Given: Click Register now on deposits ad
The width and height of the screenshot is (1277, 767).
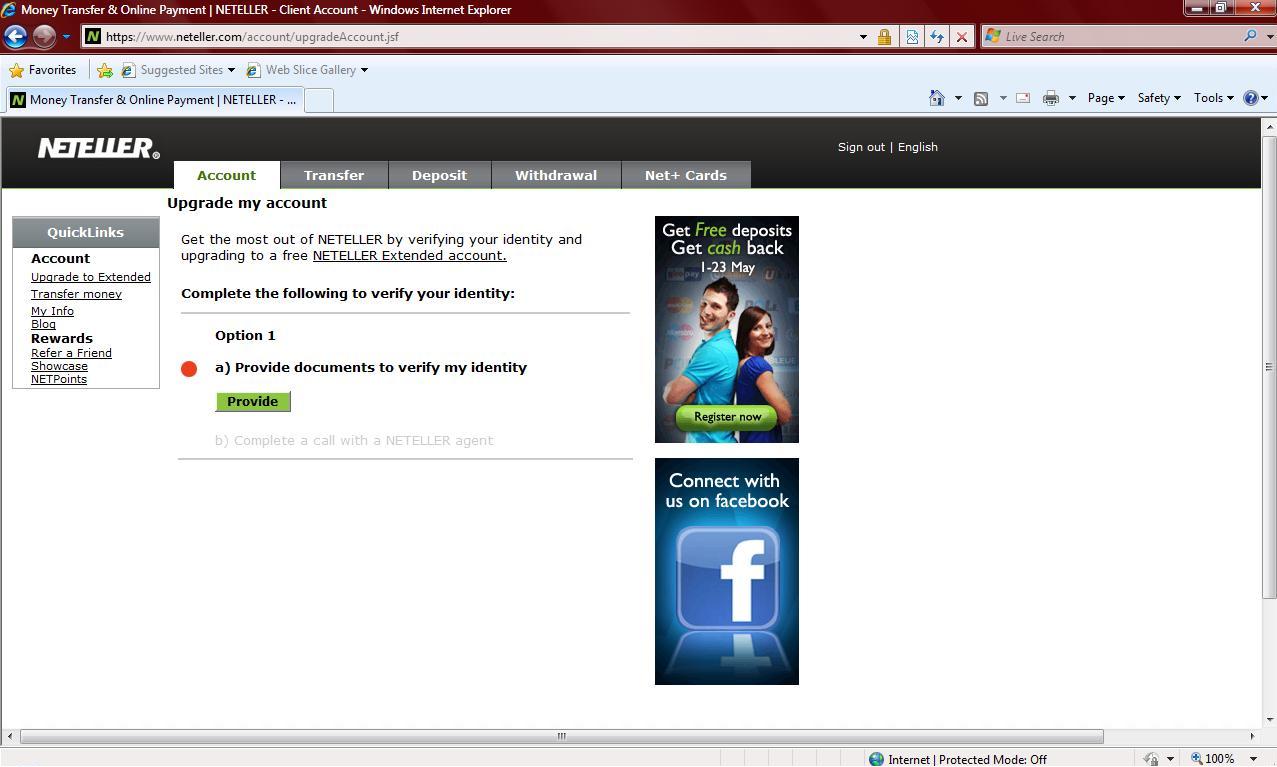Looking at the screenshot, I should point(727,417).
